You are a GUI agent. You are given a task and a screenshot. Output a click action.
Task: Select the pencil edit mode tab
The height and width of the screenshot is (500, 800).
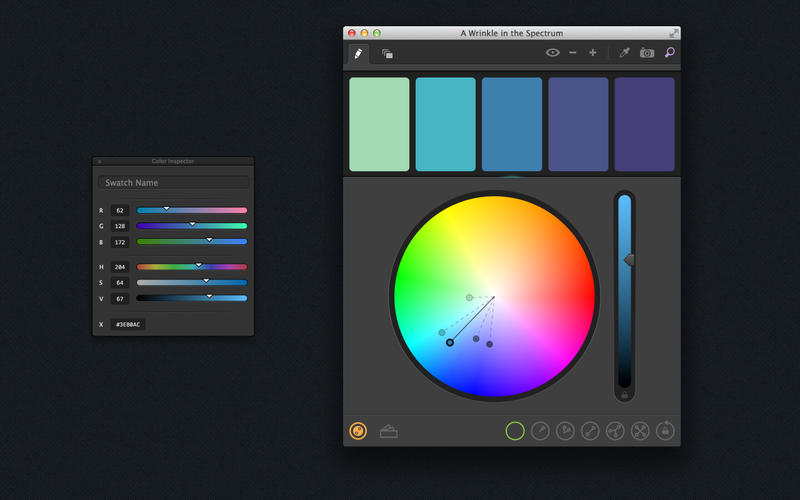point(359,54)
